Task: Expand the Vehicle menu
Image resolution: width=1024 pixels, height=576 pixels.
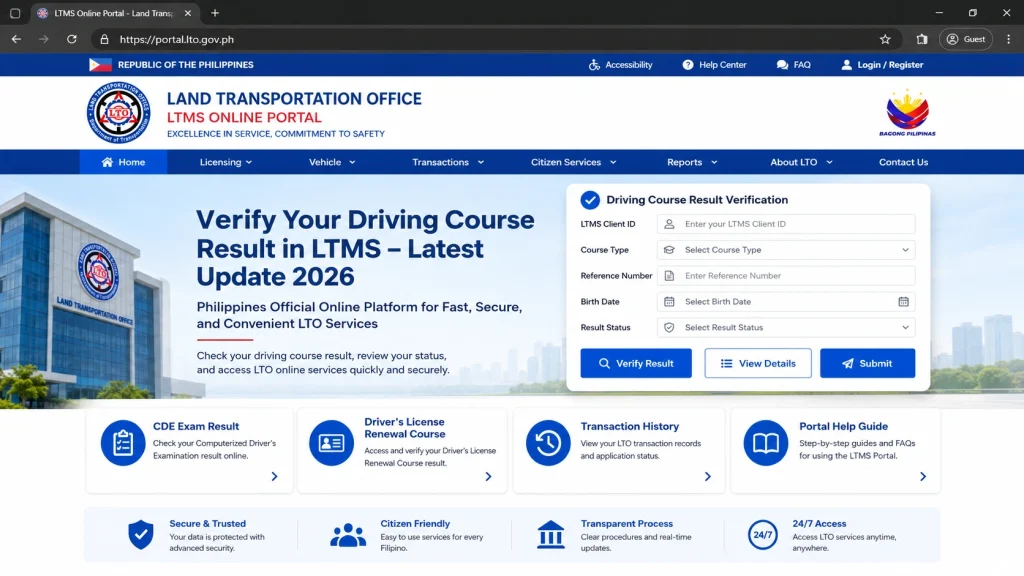Action: (x=332, y=162)
